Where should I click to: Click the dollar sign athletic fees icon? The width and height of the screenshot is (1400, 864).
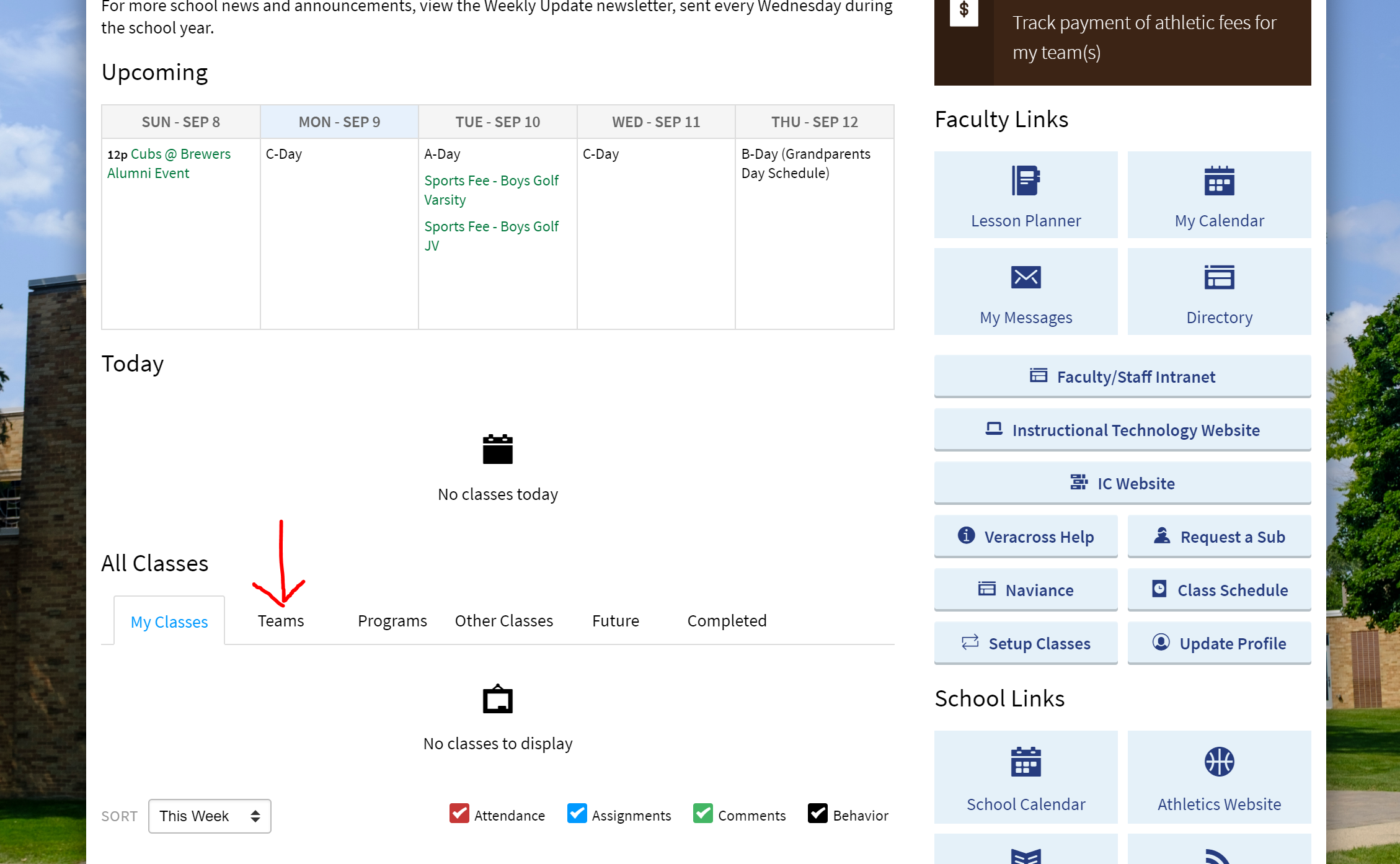[964, 11]
